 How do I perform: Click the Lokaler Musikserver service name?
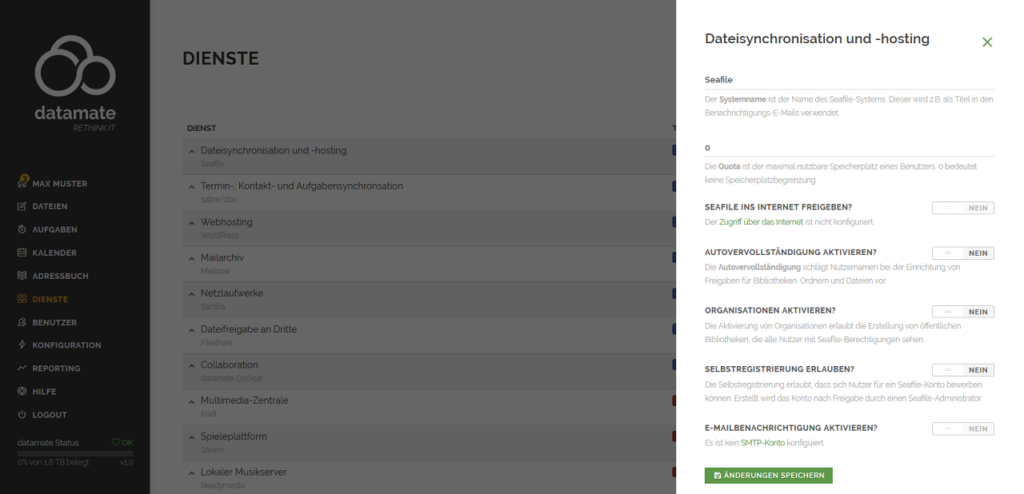pyautogui.click(x=244, y=472)
